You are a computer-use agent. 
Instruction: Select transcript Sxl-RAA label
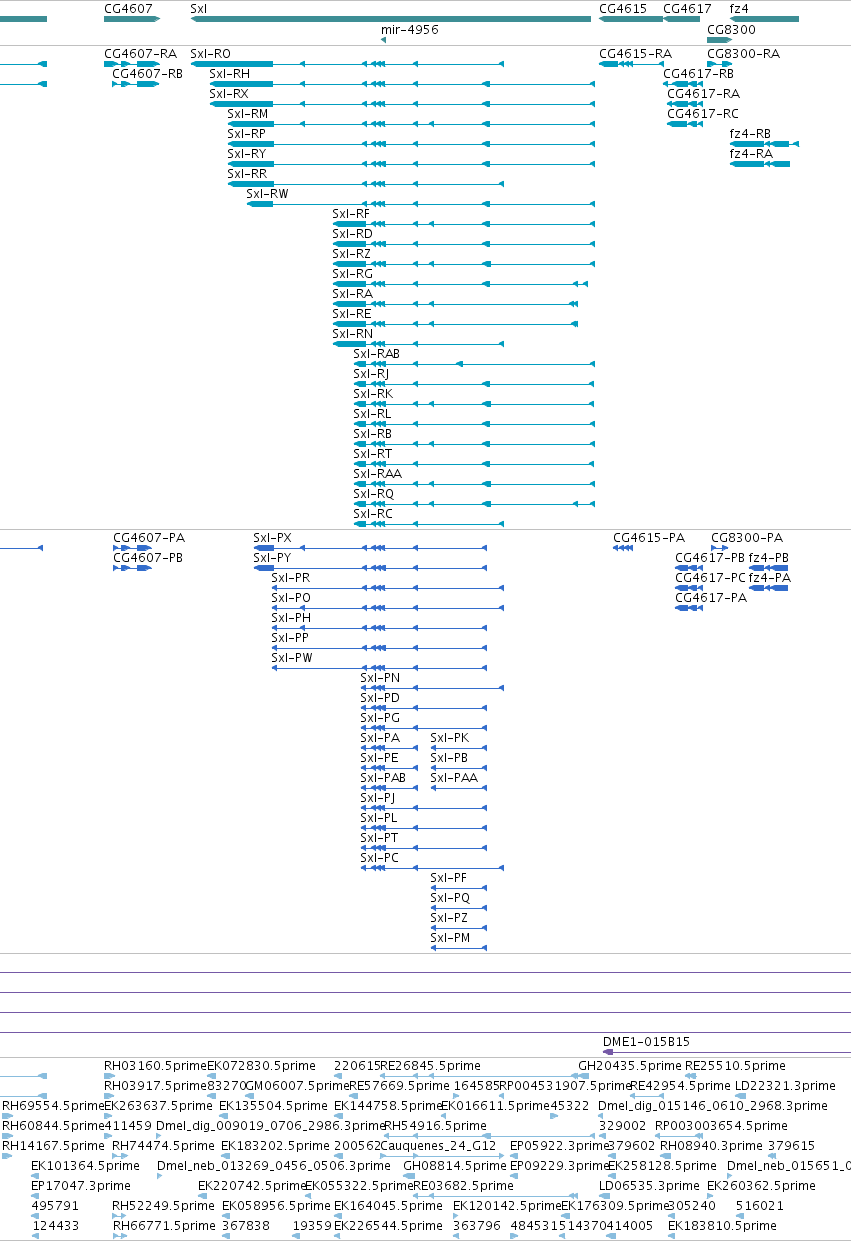pyautogui.click(x=377, y=473)
